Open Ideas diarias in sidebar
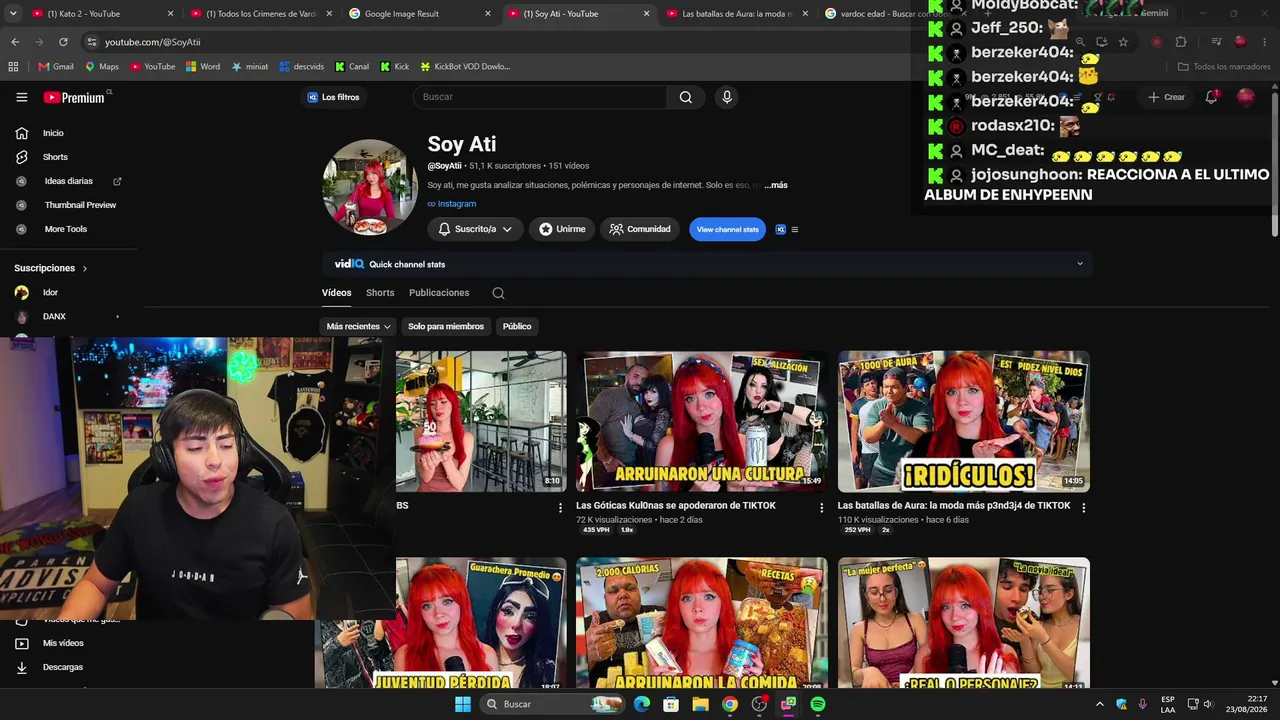Screen dimensions: 1280x720 (68, 181)
